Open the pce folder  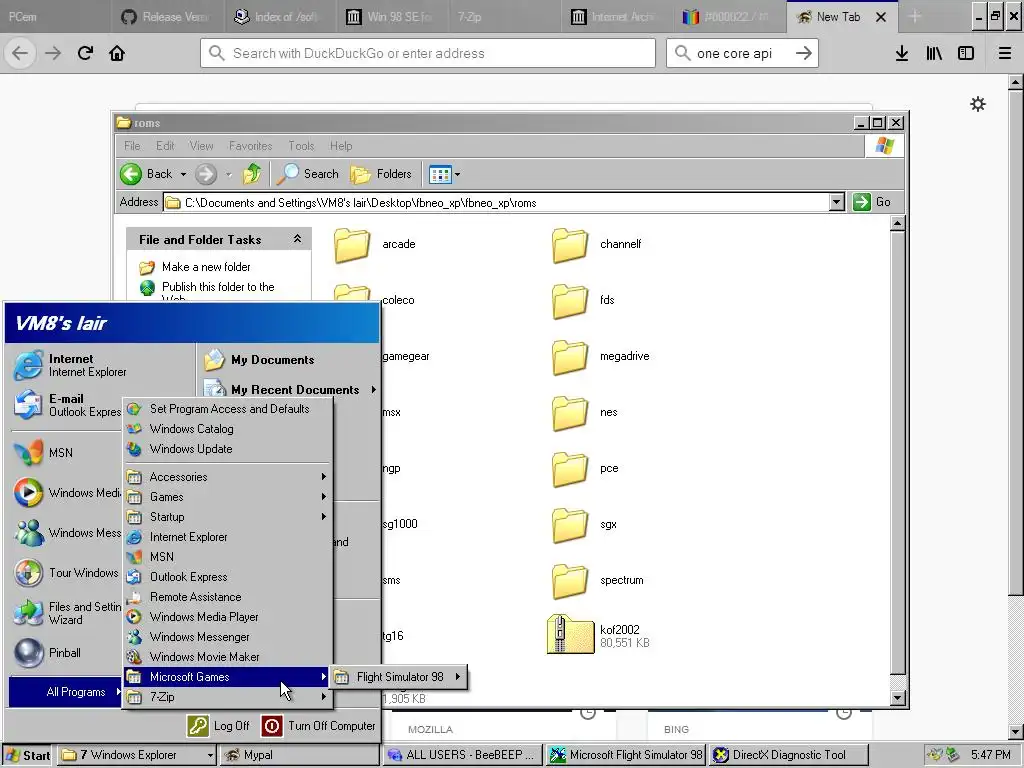pyautogui.click(x=585, y=469)
